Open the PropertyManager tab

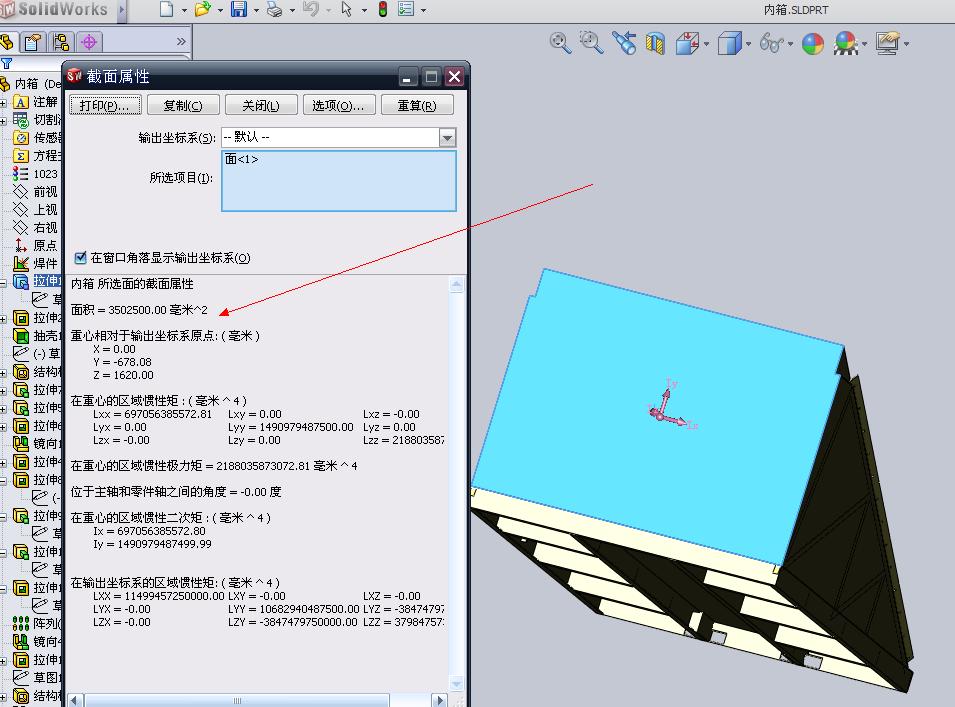(33, 42)
